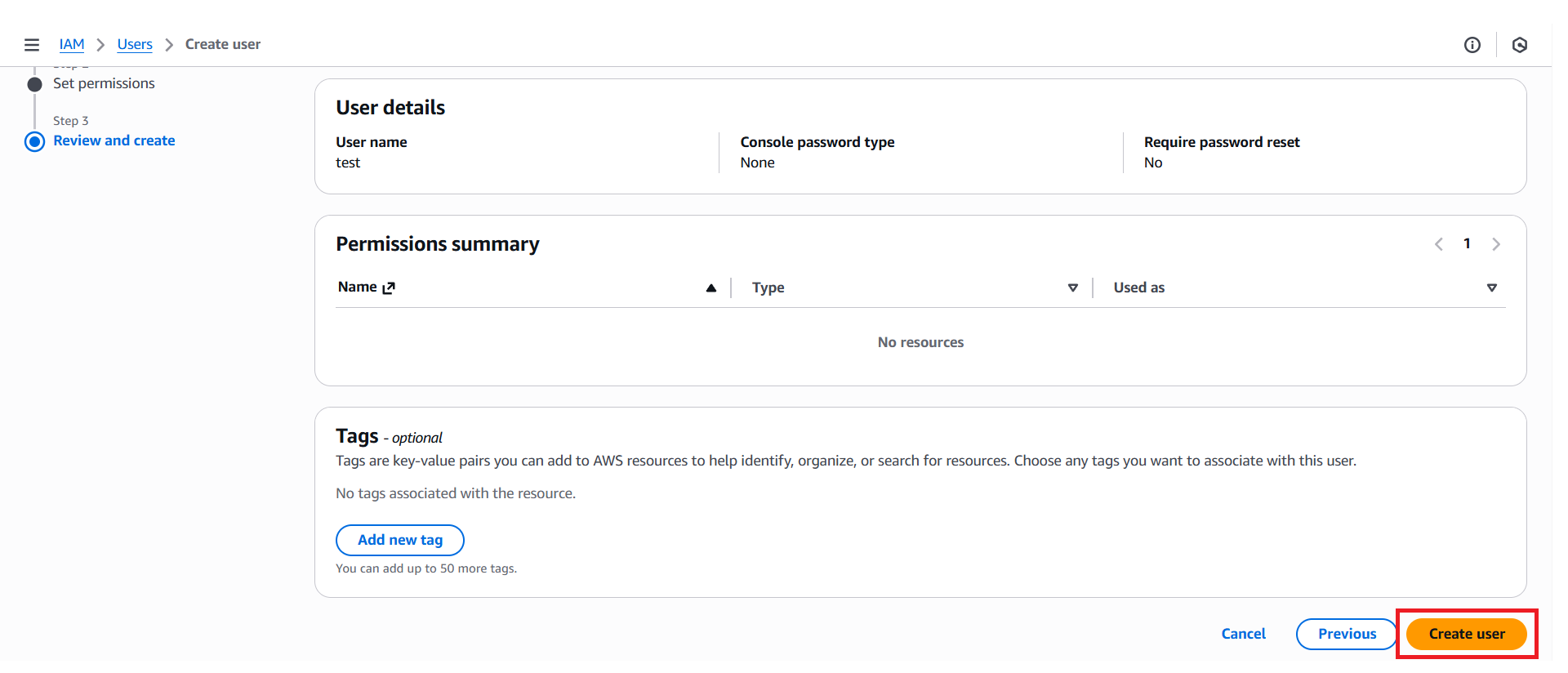Go to previous permissions page arrow
Viewport: 1568px width, 673px height.
pos(1438,244)
